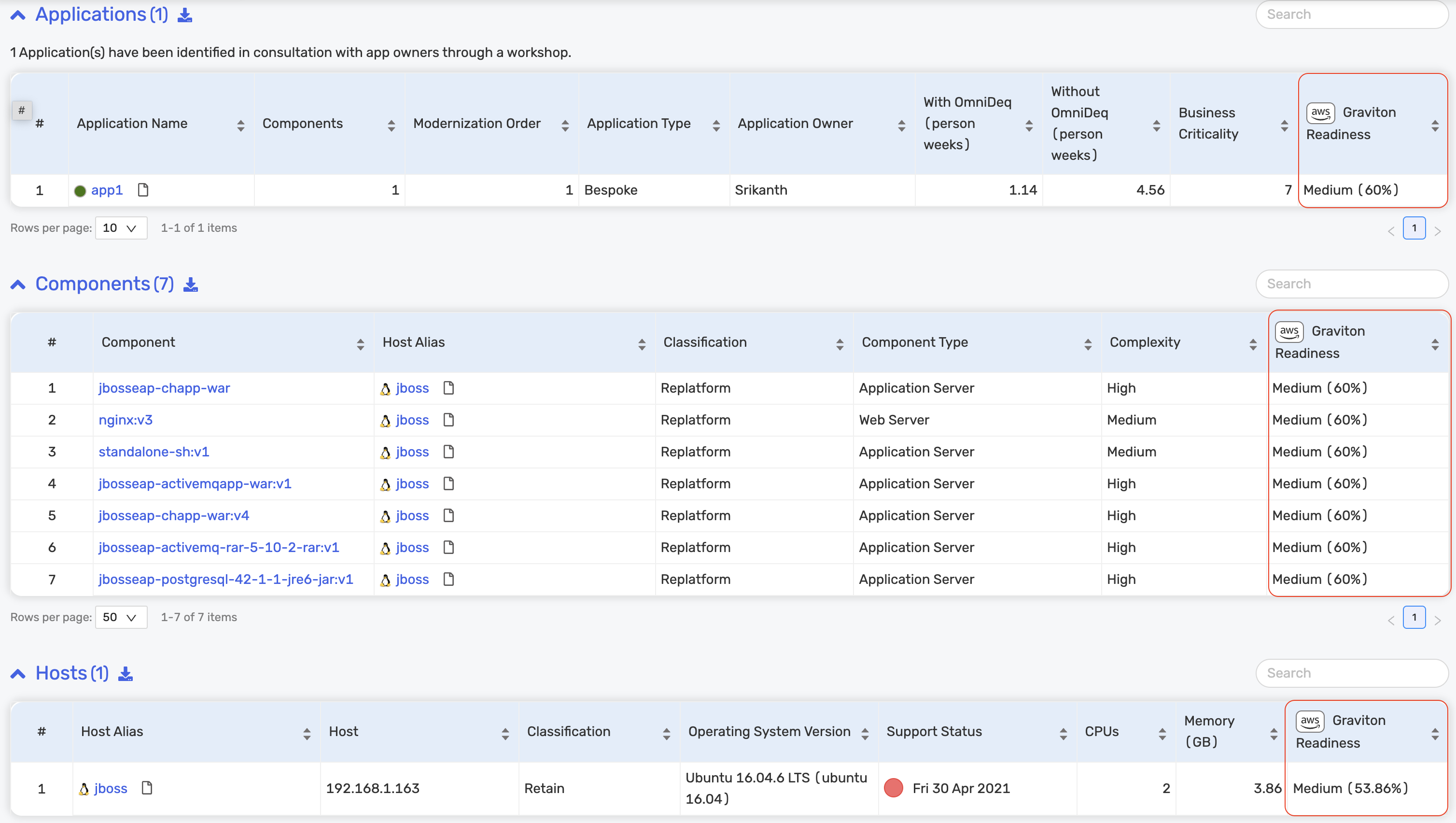Click the red support status indicator

[893, 788]
